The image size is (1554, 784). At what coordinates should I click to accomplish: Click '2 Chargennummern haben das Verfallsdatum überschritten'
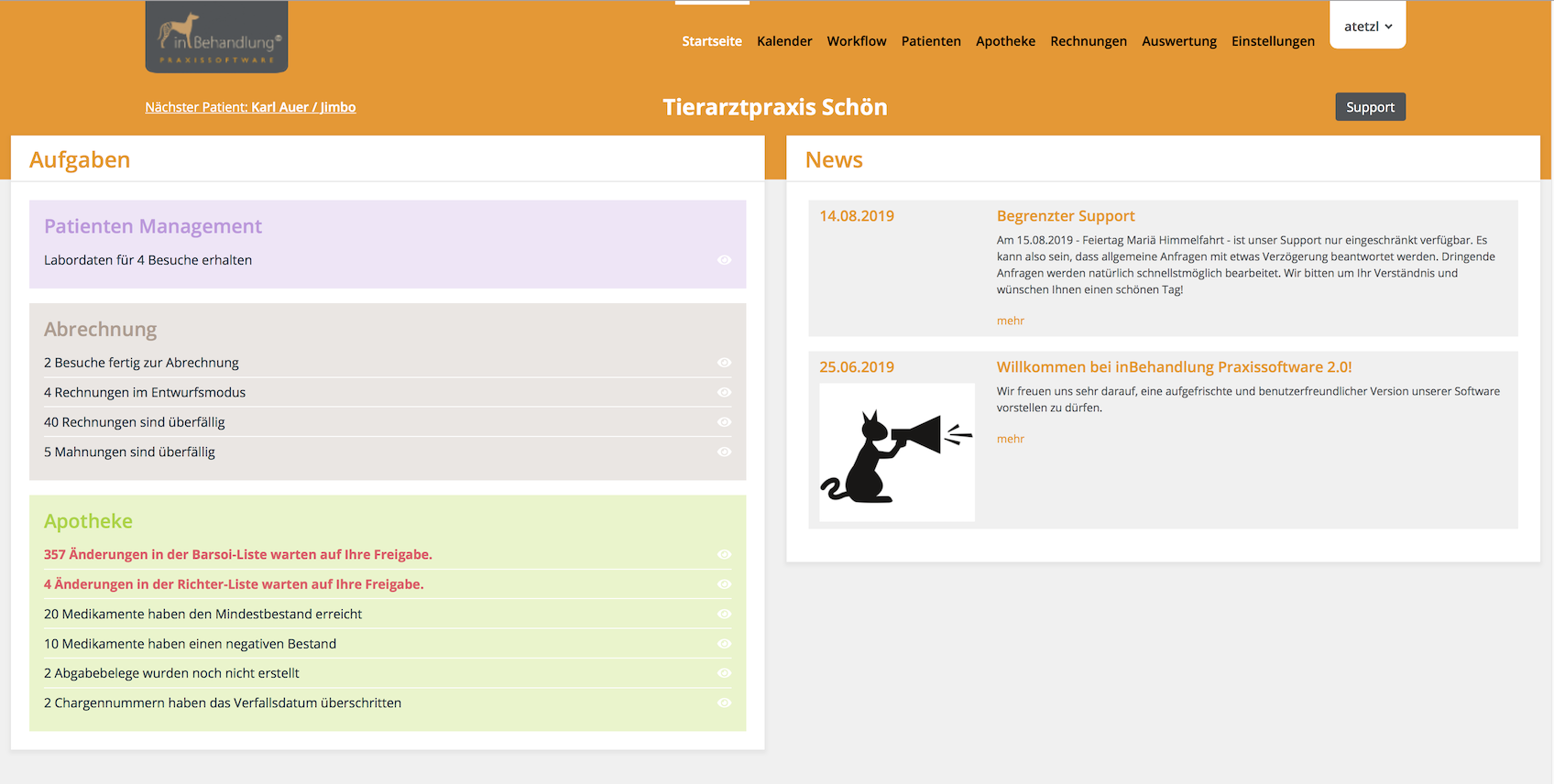pos(223,702)
